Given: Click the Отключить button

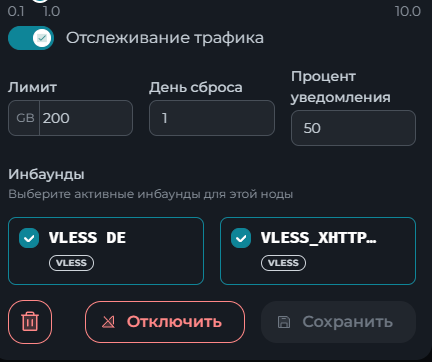Looking at the screenshot, I should tap(165, 322).
